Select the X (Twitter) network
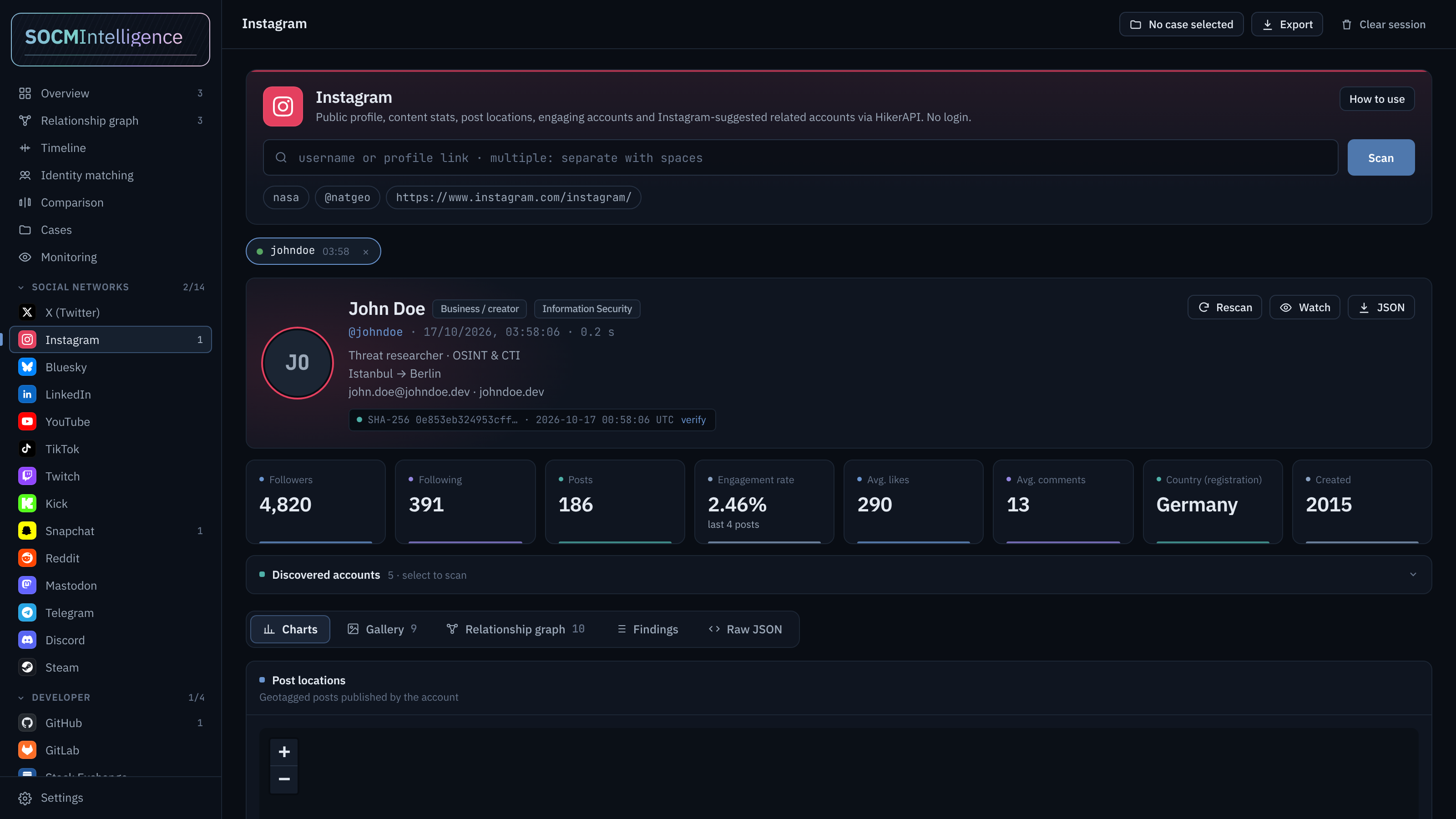1456x819 pixels. coord(110,313)
